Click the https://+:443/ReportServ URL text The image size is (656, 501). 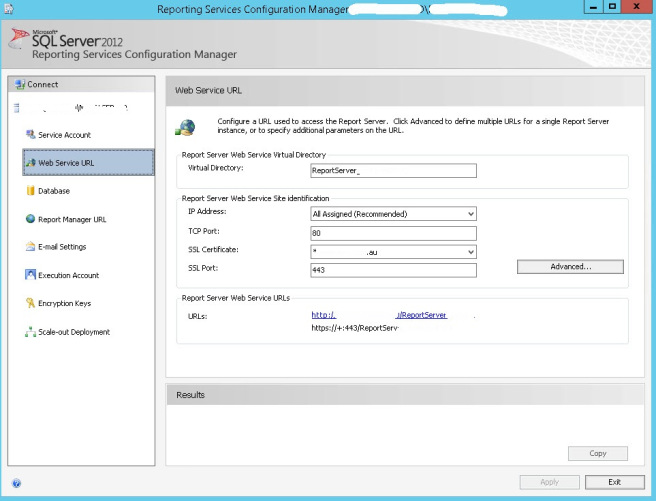coord(355,328)
